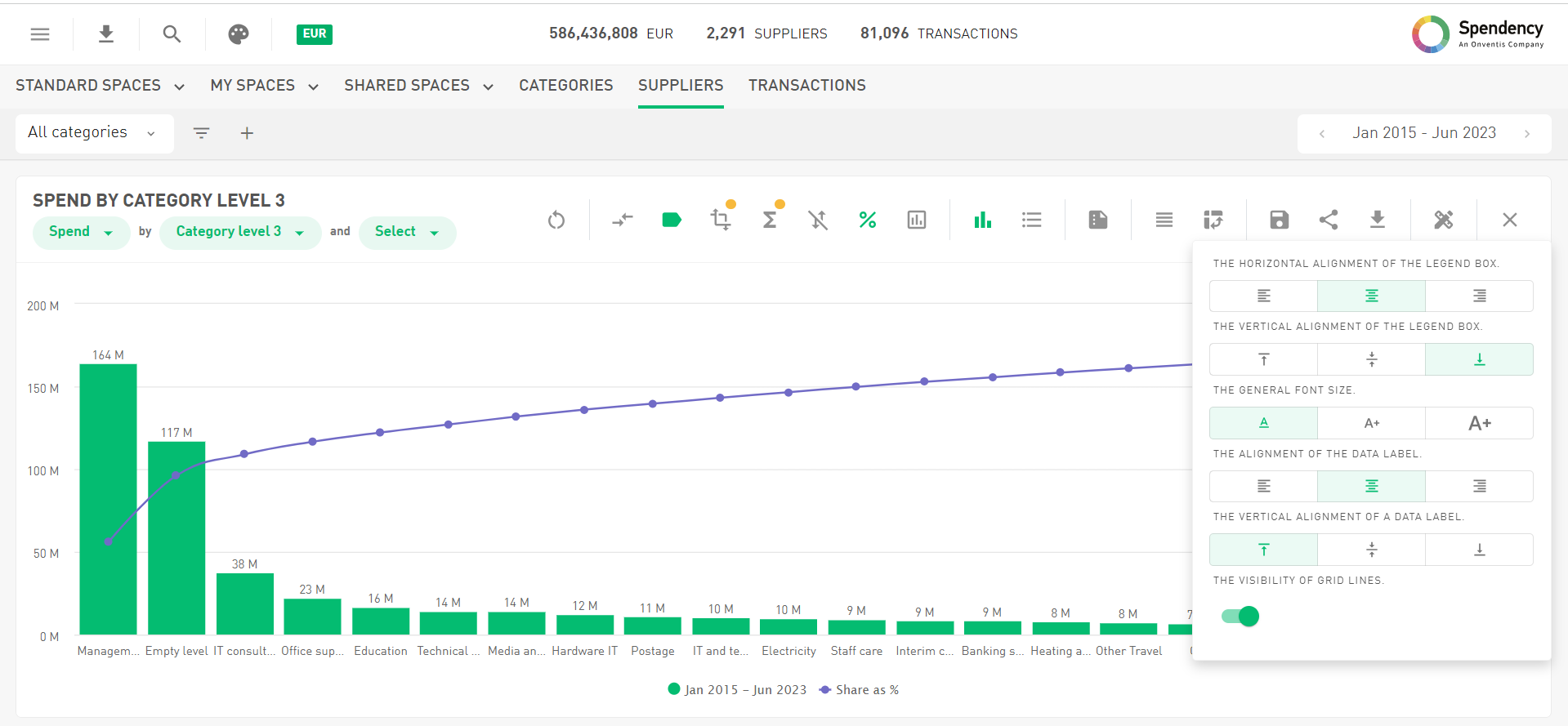This screenshot has height=726, width=1568.
Task: Click the add filter plus button
Action: 247,133
